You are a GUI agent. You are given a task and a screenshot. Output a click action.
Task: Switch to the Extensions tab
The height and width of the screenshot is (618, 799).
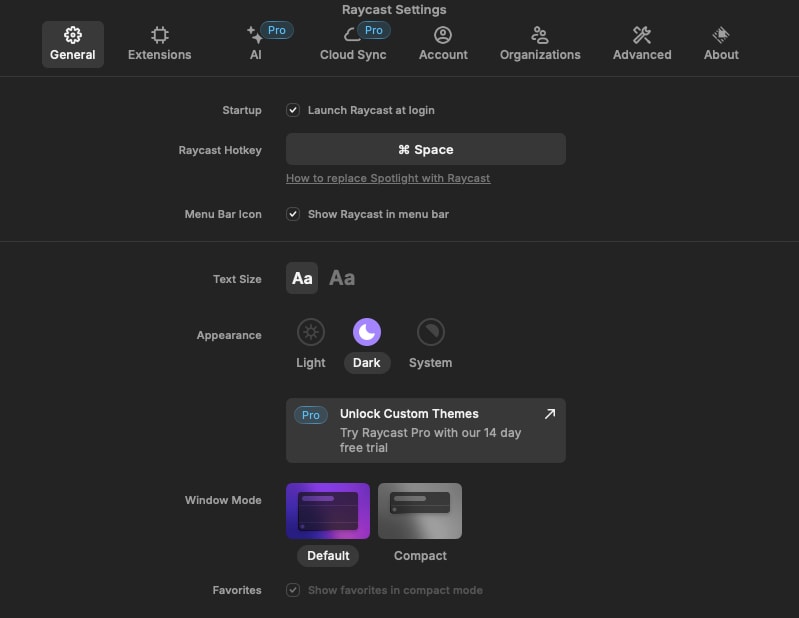click(x=159, y=44)
